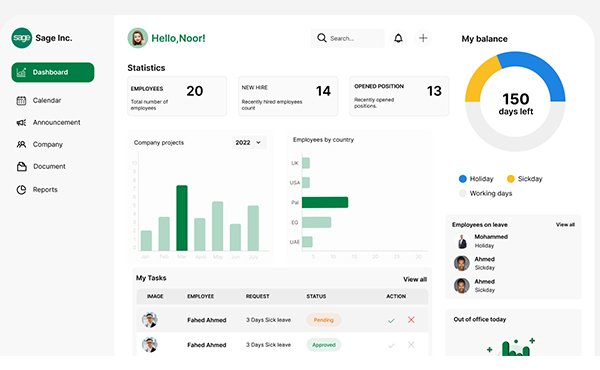Click the dark green March bar
Viewport: 600px width, 370px height.
tap(182, 218)
